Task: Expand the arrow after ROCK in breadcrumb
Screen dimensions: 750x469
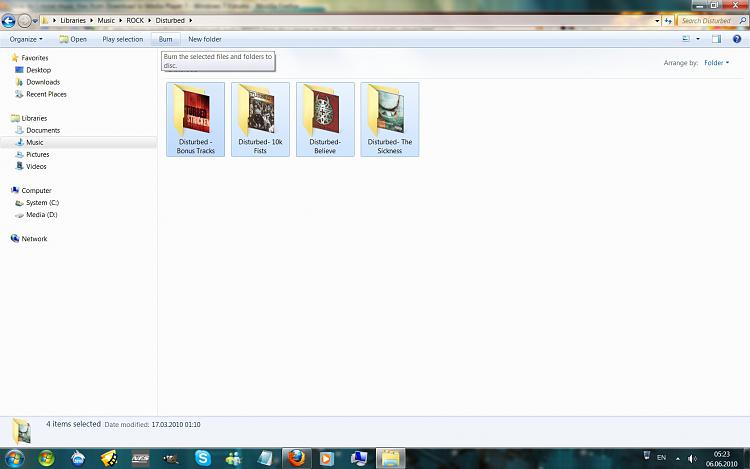Action: (x=149, y=21)
